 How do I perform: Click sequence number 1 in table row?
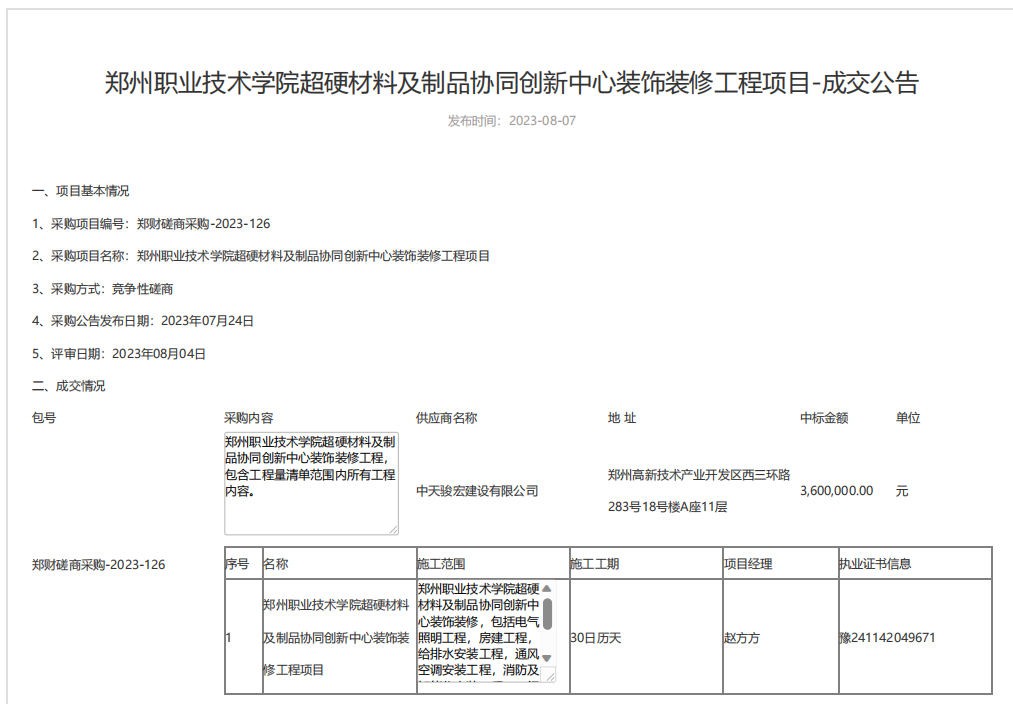point(229,637)
